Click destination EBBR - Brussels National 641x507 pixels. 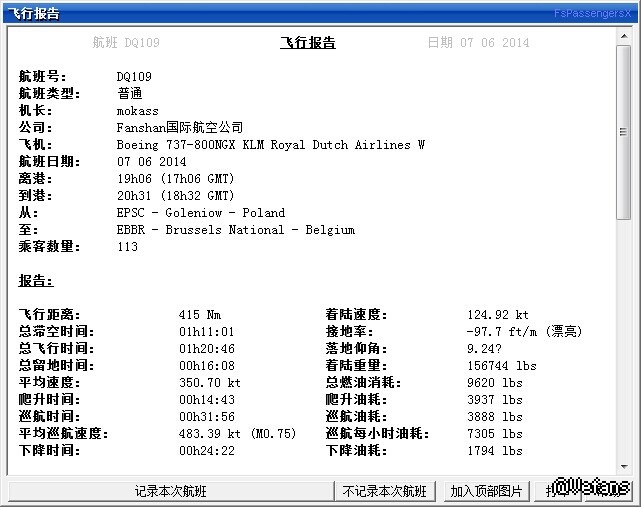pyautogui.click(x=200, y=230)
